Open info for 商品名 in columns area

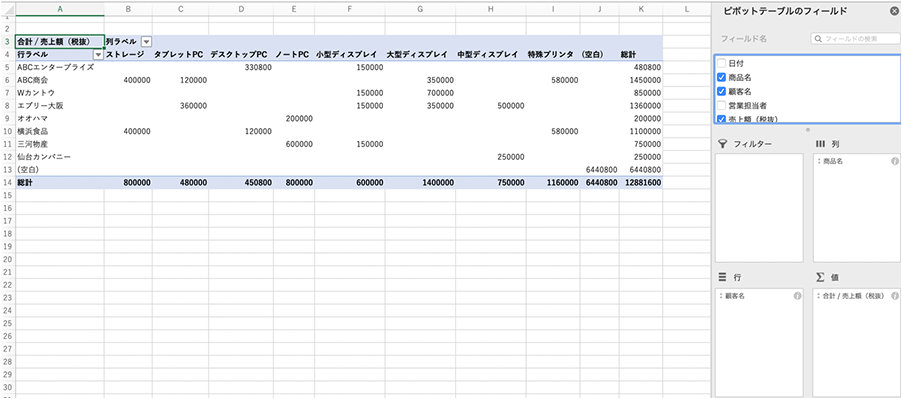click(x=895, y=161)
